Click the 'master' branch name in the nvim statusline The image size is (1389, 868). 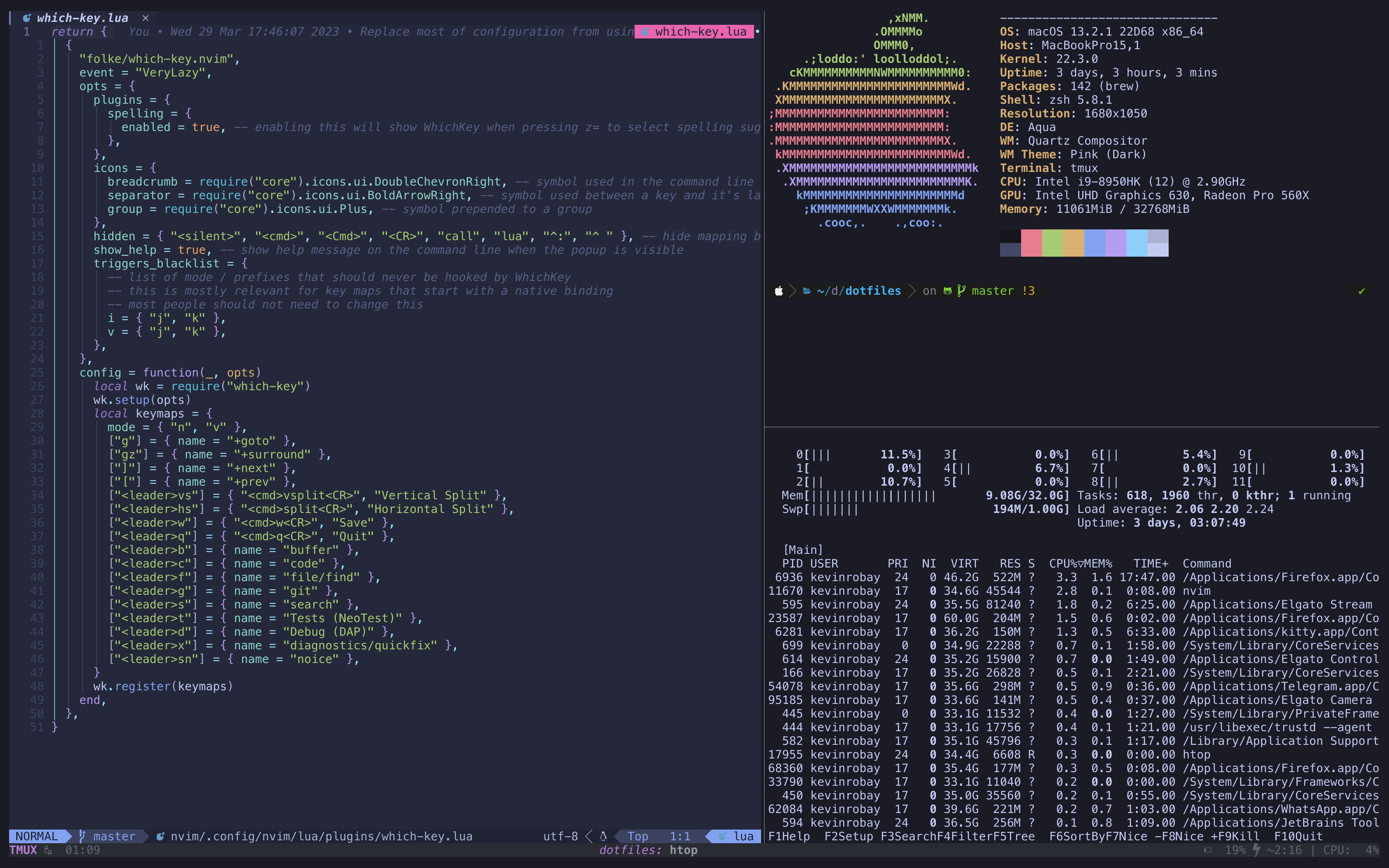pyautogui.click(x=114, y=837)
